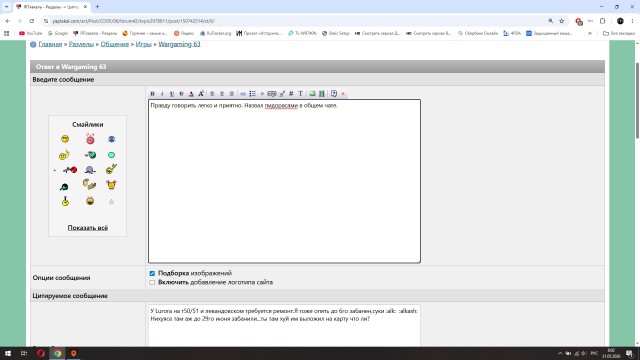
Task: Open the Wargaming 63 breadcrumb link
Action: point(179,44)
